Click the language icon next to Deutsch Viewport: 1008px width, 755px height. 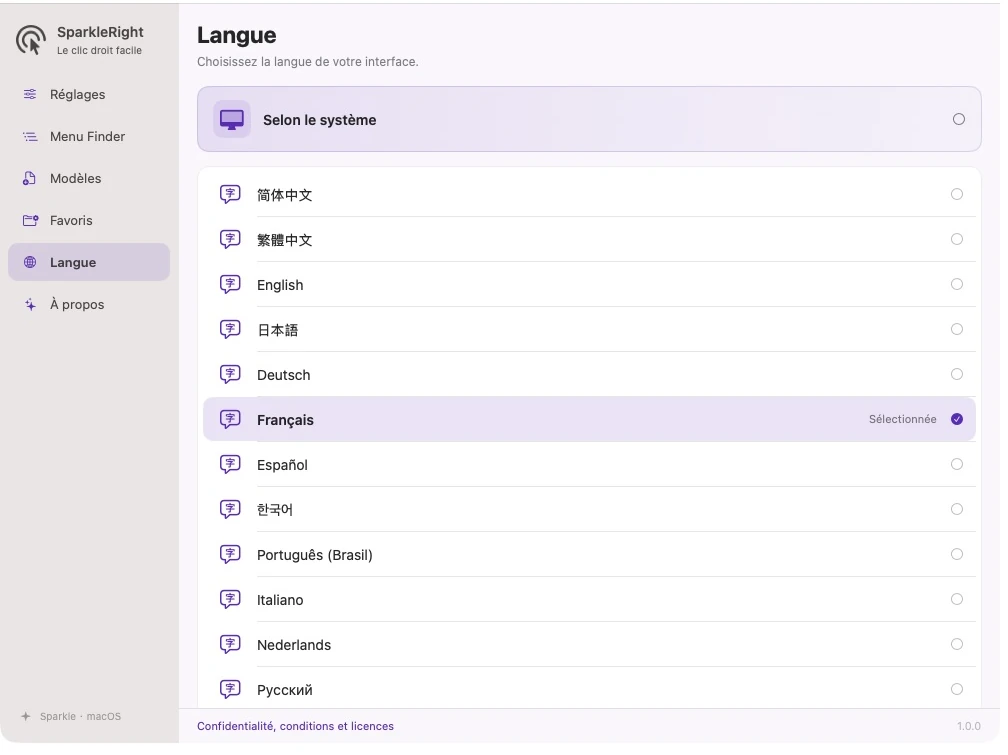coord(230,374)
